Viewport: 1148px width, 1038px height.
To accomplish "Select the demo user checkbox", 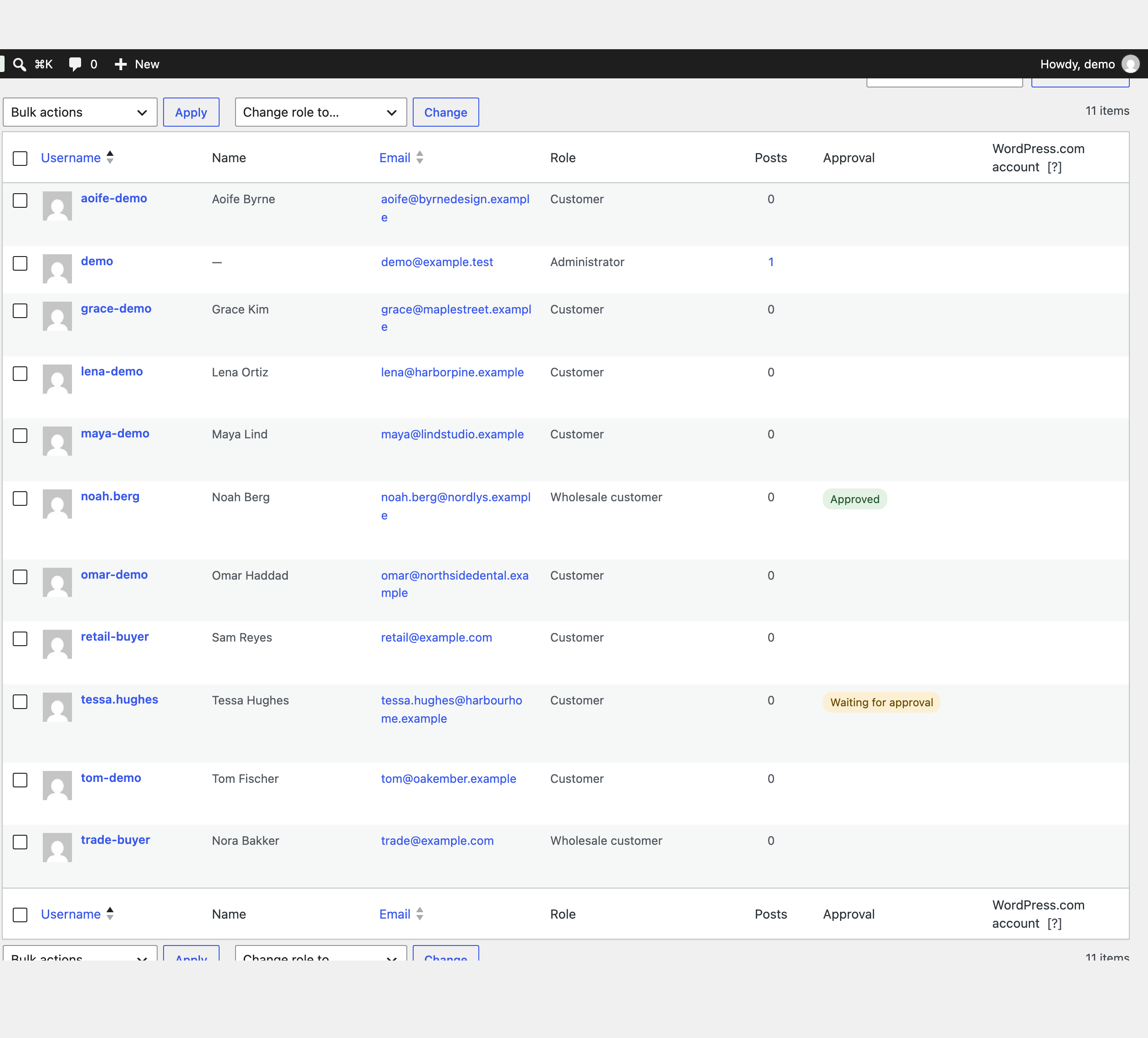I will pyautogui.click(x=20, y=263).
